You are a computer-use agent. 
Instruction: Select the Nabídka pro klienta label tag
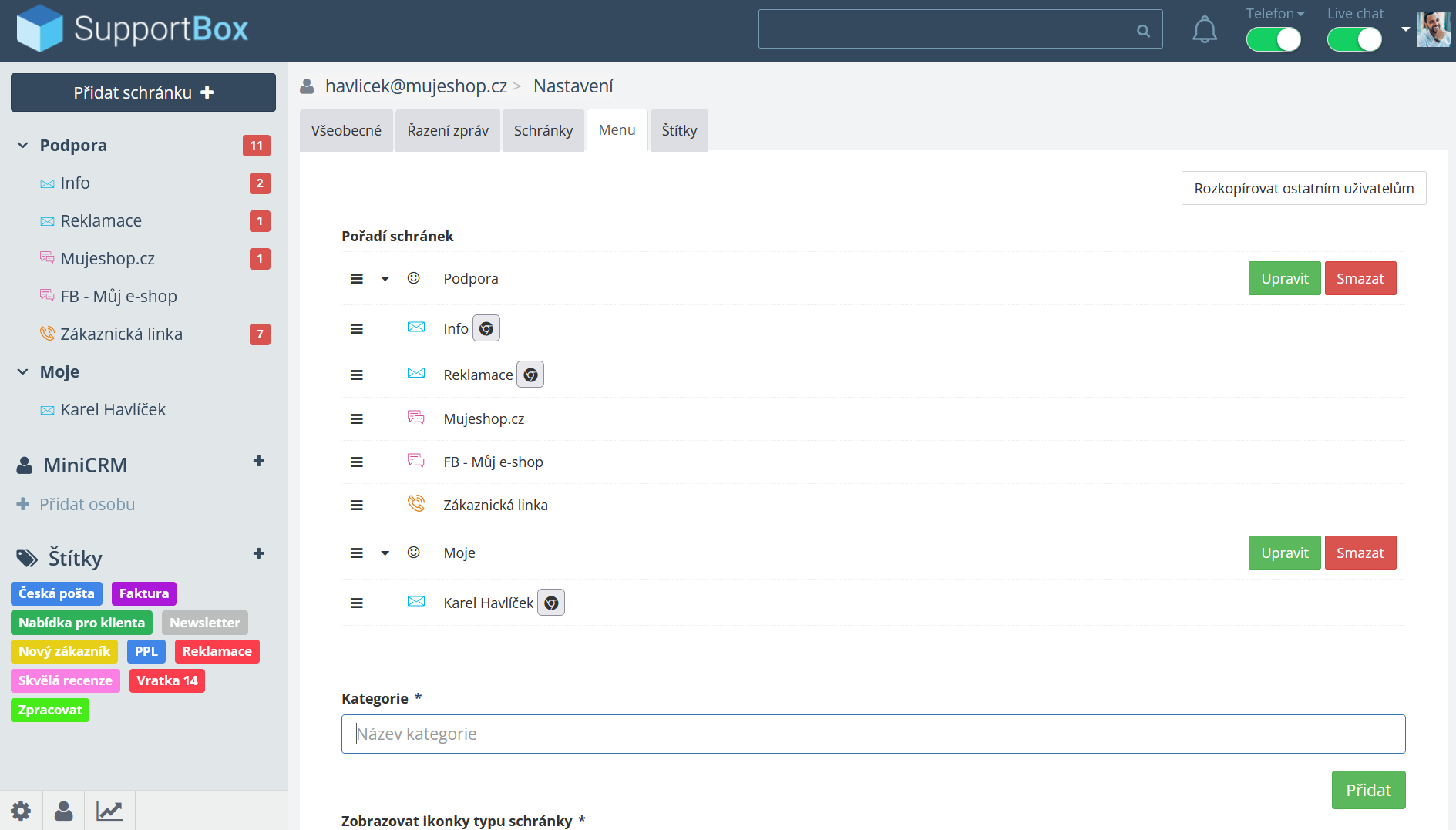point(82,623)
